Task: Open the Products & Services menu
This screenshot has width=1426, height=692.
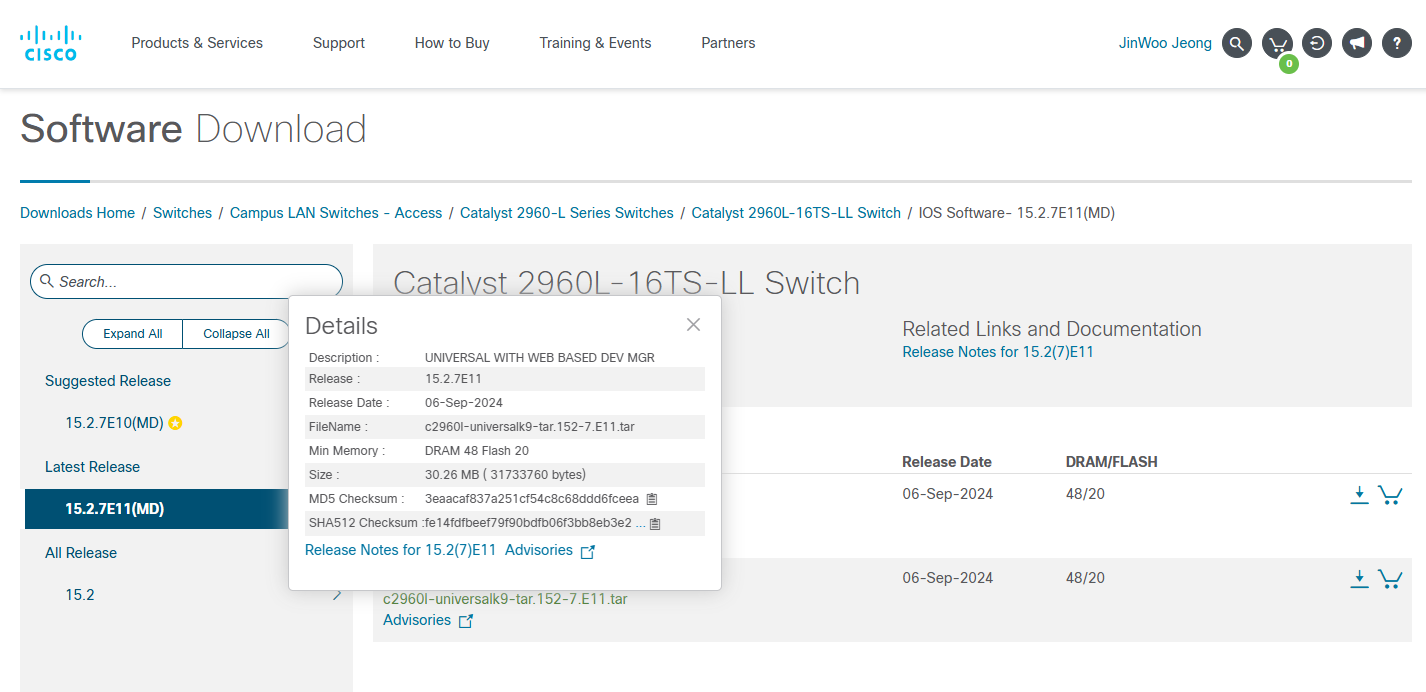Action: click(197, 43)
